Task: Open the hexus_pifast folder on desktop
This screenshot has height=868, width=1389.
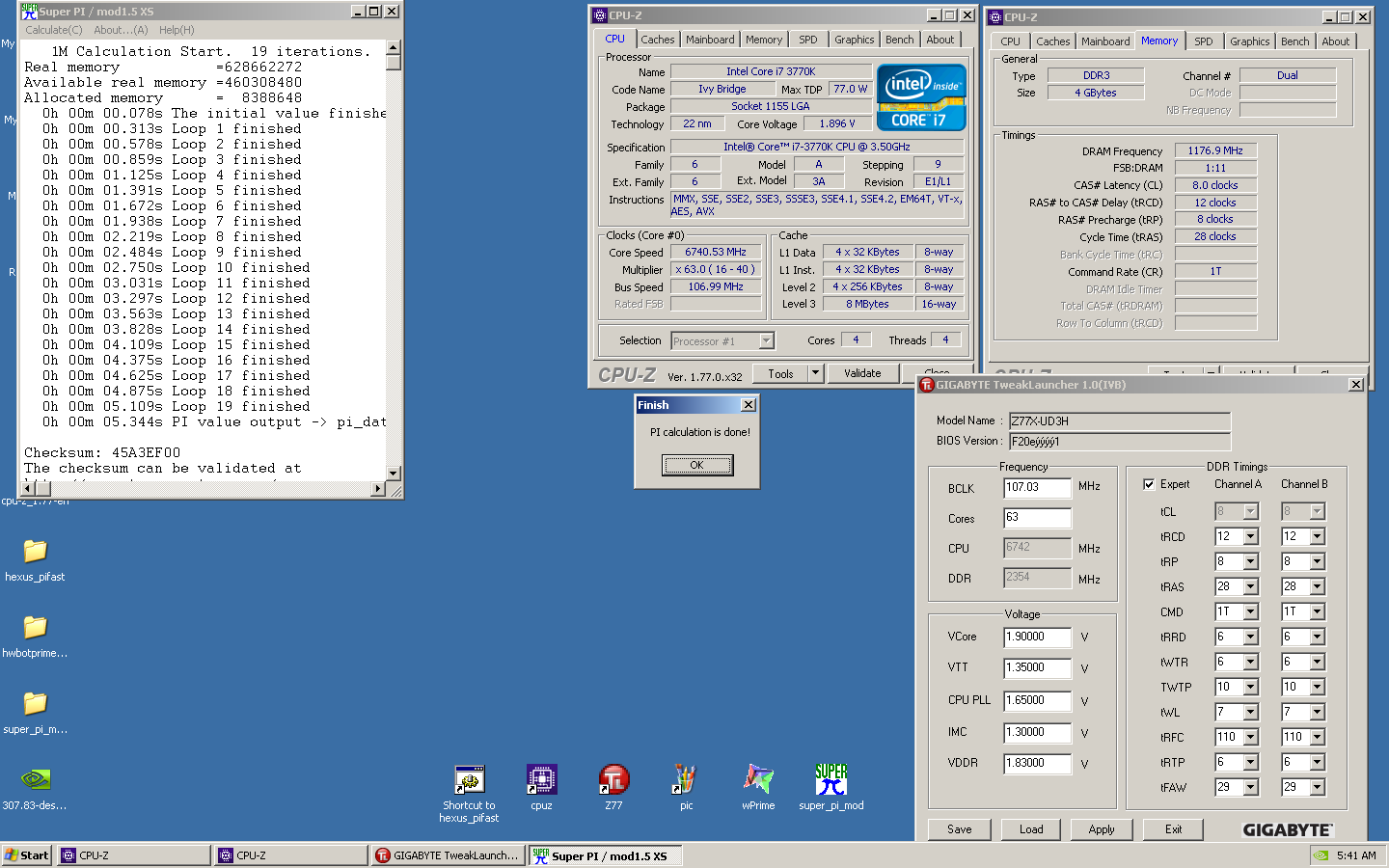Action: point(36,551)
